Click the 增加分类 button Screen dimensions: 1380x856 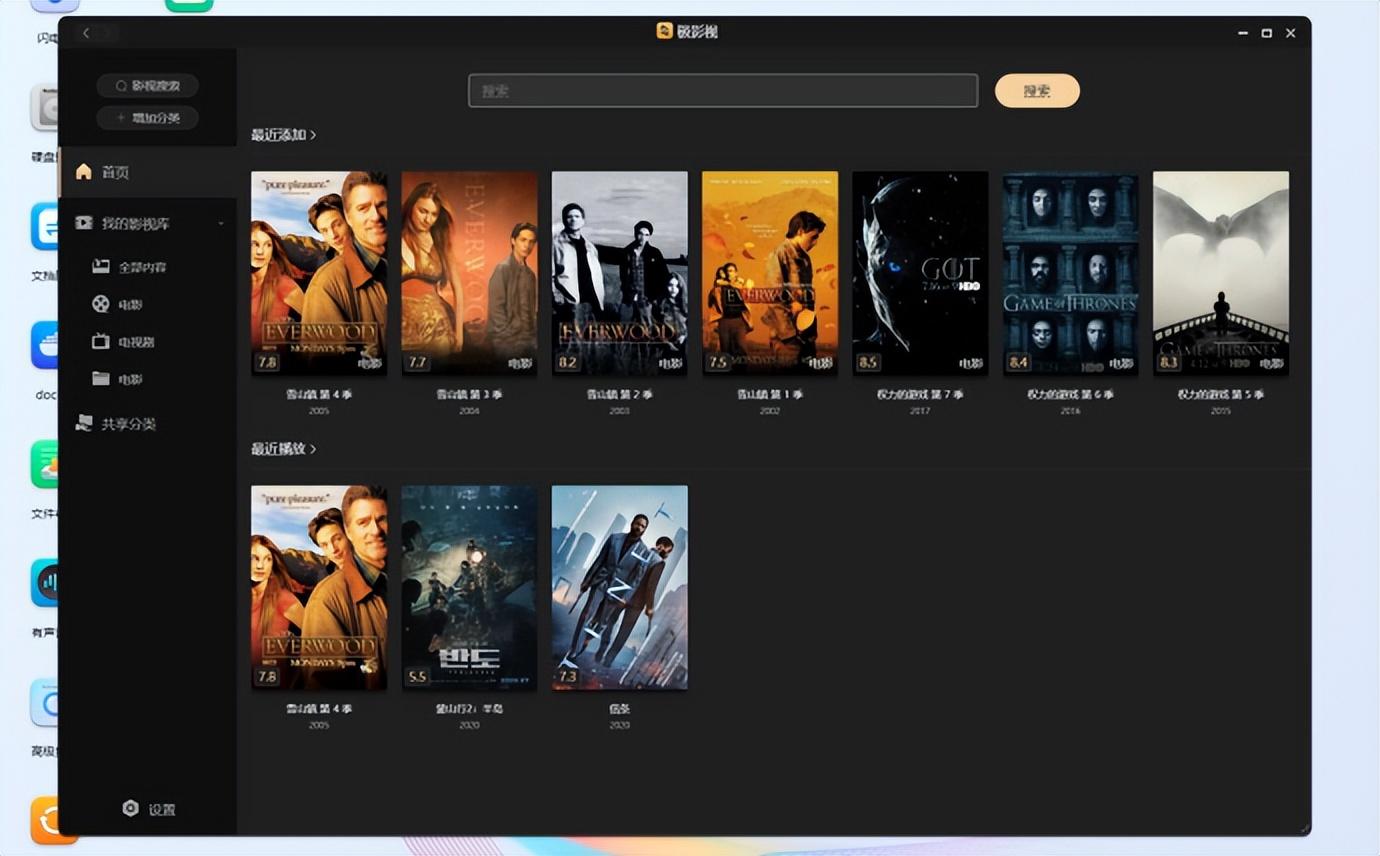pyautogui.click(x=148, y=118)
